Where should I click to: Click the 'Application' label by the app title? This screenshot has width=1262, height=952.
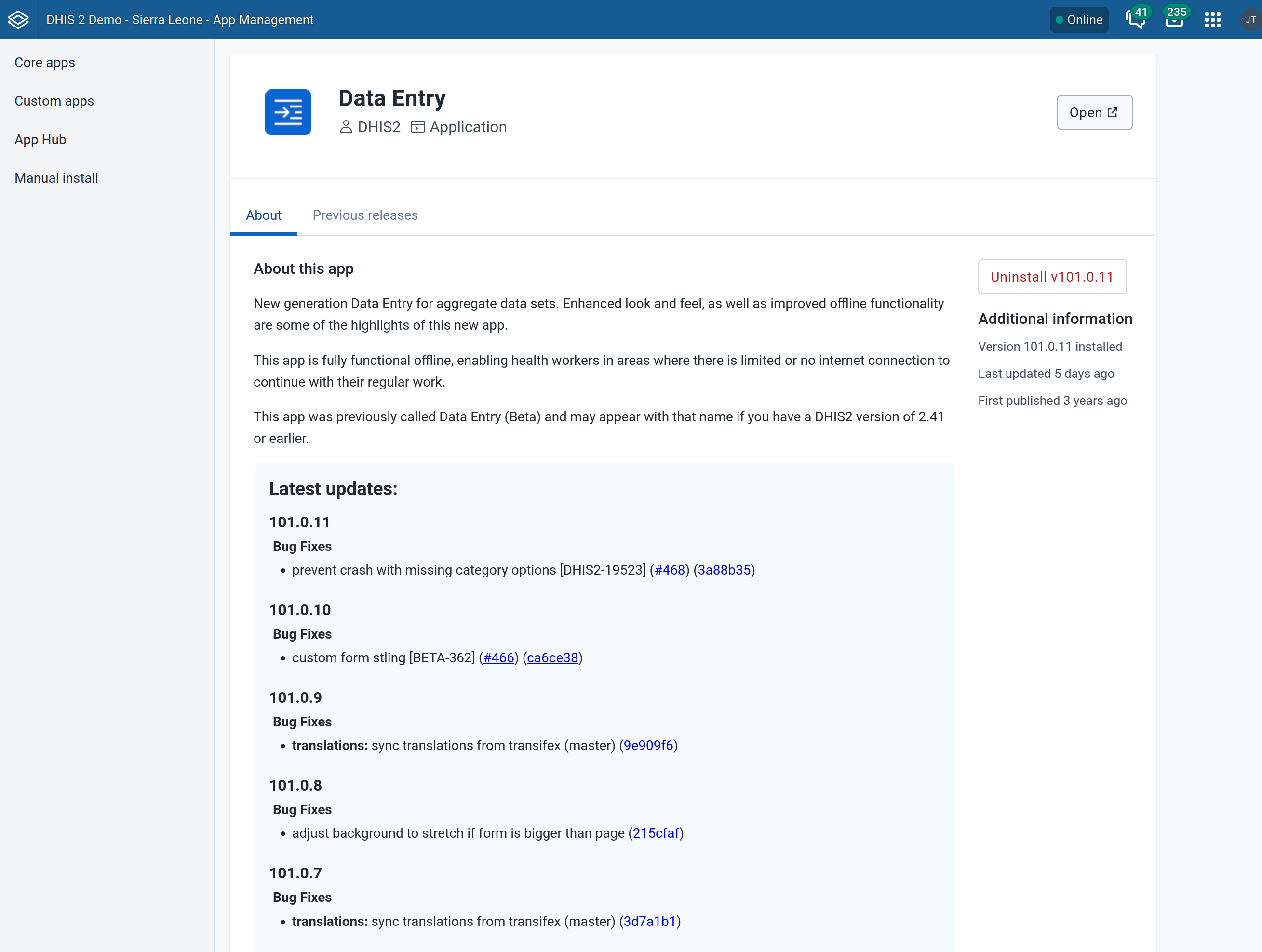pos(468,127)
